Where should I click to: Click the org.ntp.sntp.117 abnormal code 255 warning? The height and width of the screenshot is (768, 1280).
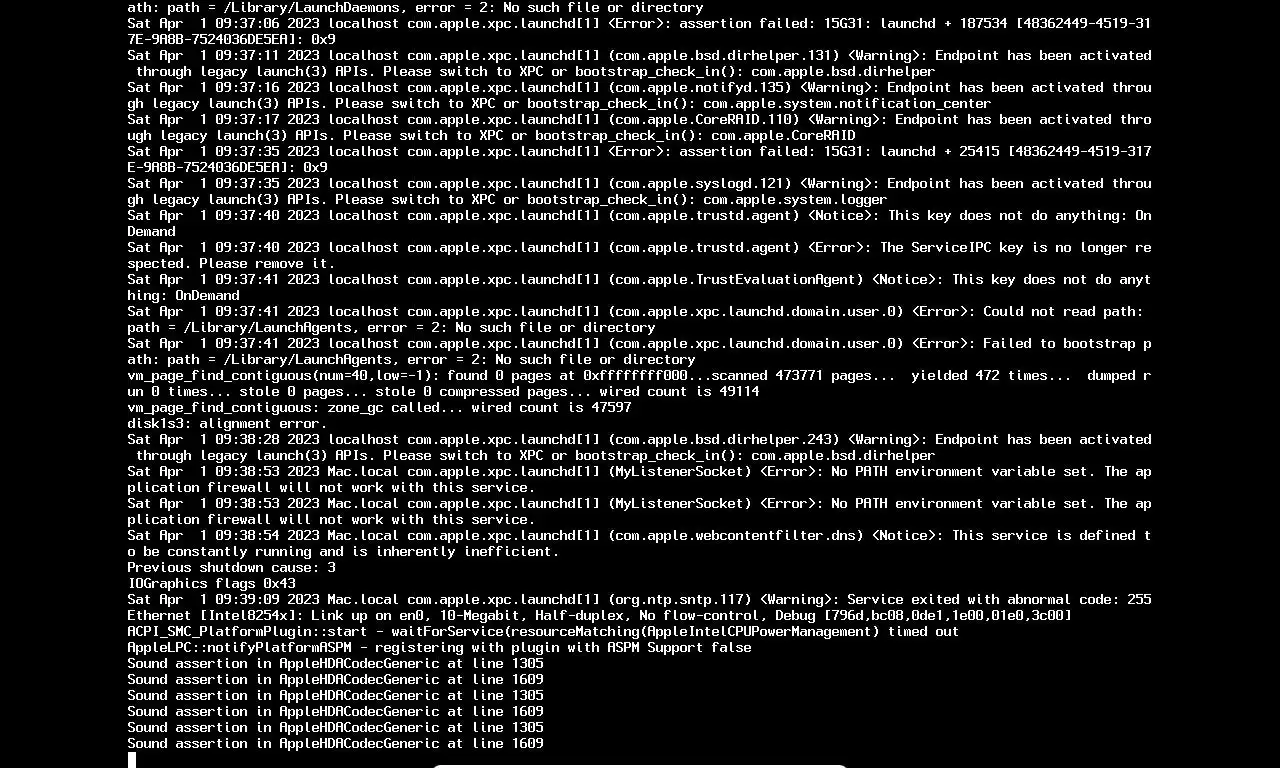click(x=639, y=600)
